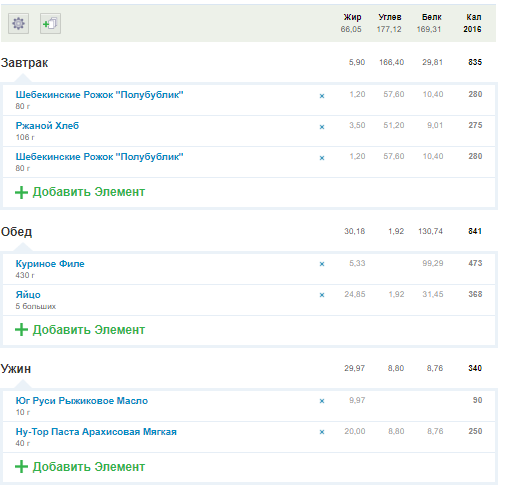Open the Яйцо food item link
The image size is (509, 501).
[28, 295]
